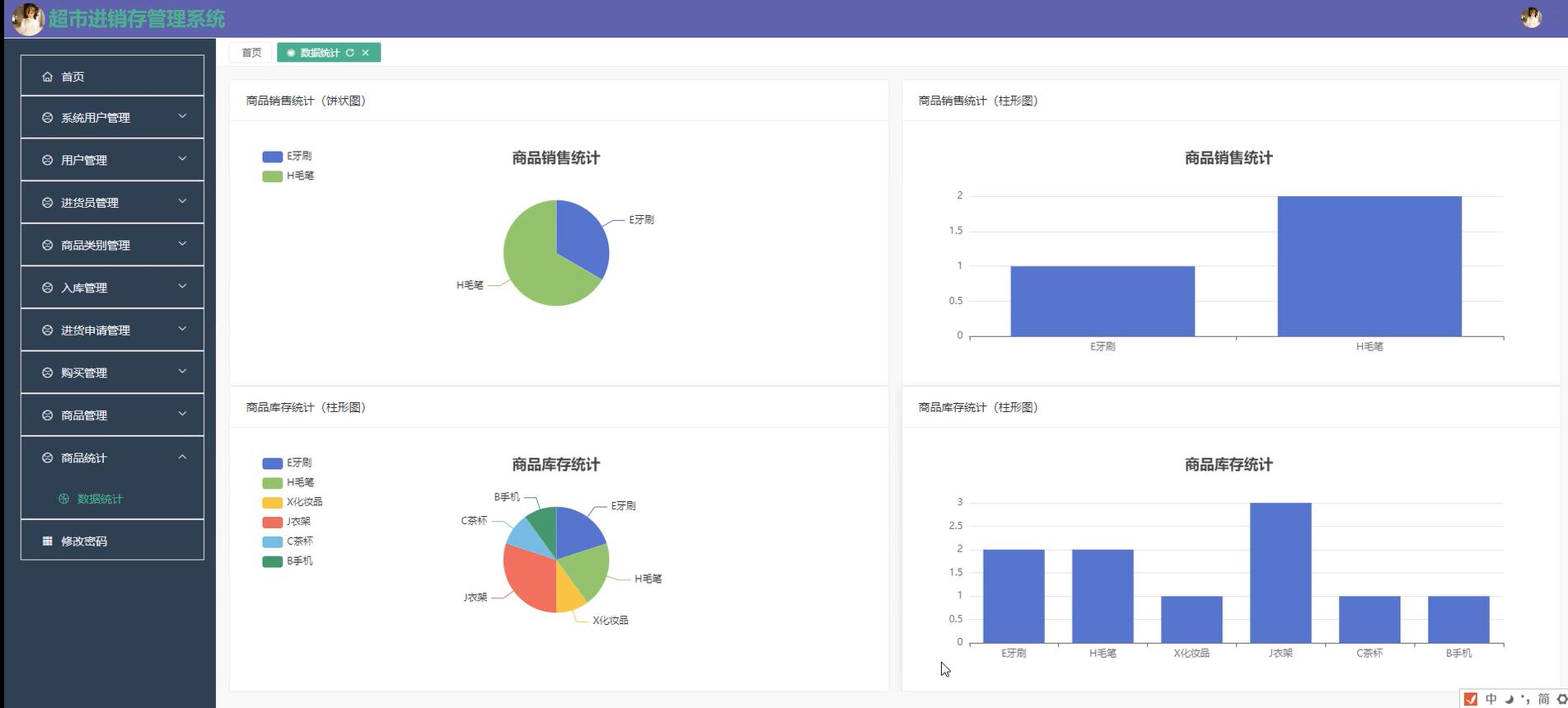Click the icon next to 商品类别管理

point(47,246)
